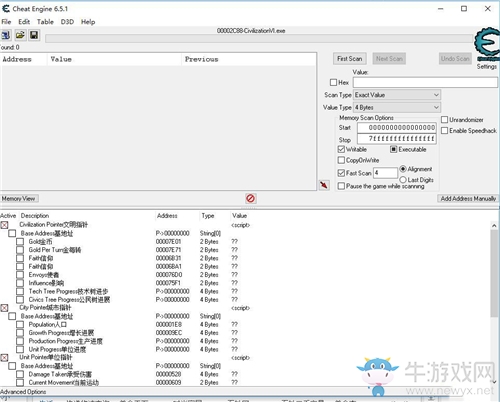Enable the Hex checkbox
This screenshot has height=402, width=500.
(x=333, y=82)
